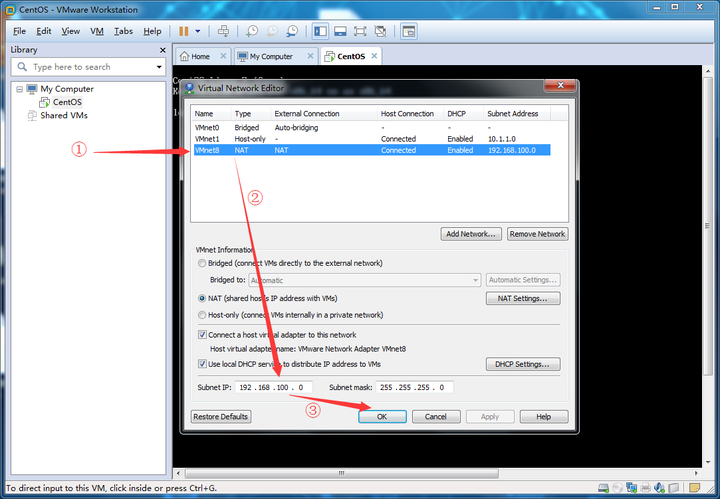The width and height of the screenshot is (720, 499).
Task: Click the Add Network button
Action: (471, 234)
